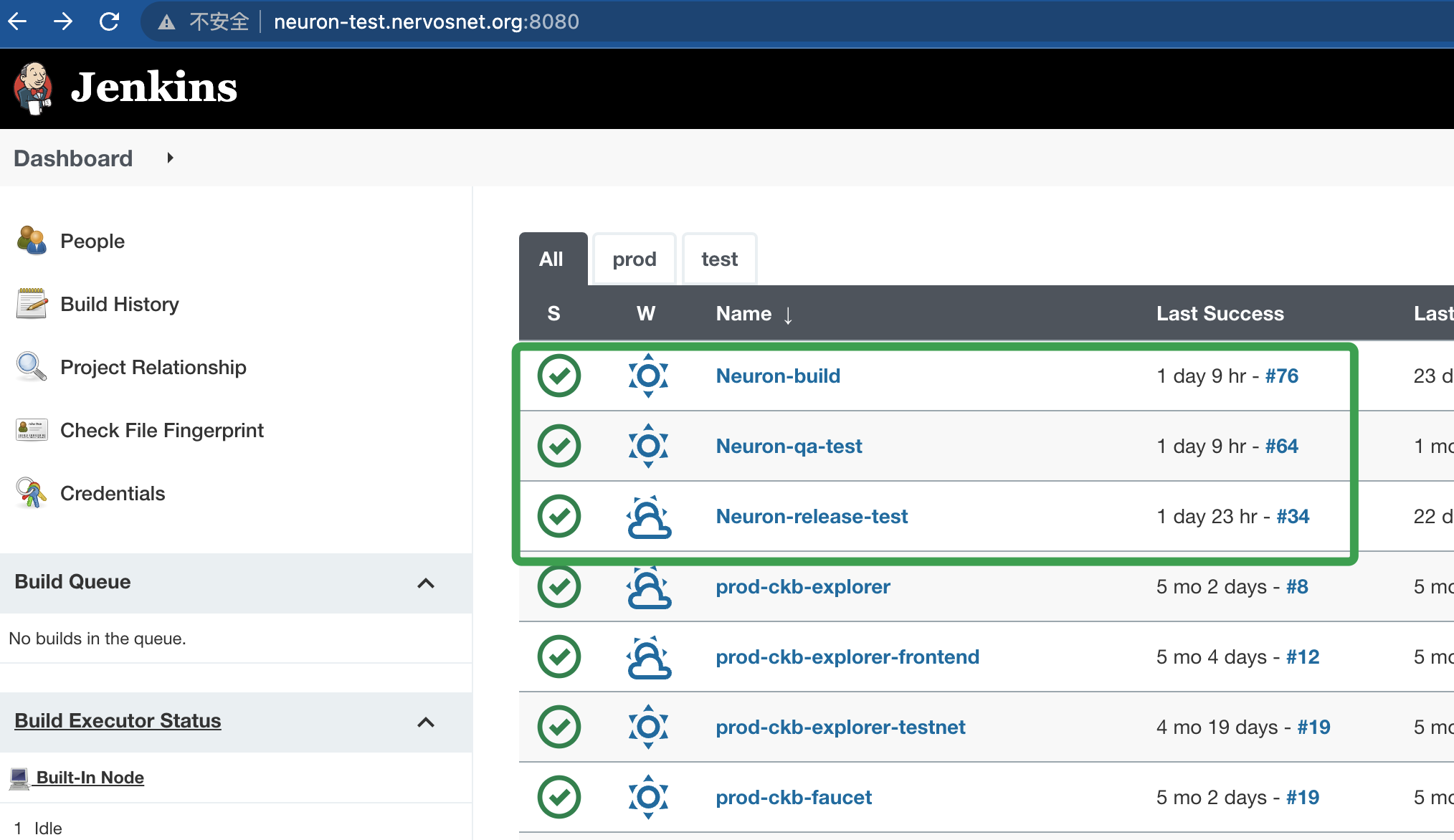Click the Check File Fingerprint icon

[30, 429]
